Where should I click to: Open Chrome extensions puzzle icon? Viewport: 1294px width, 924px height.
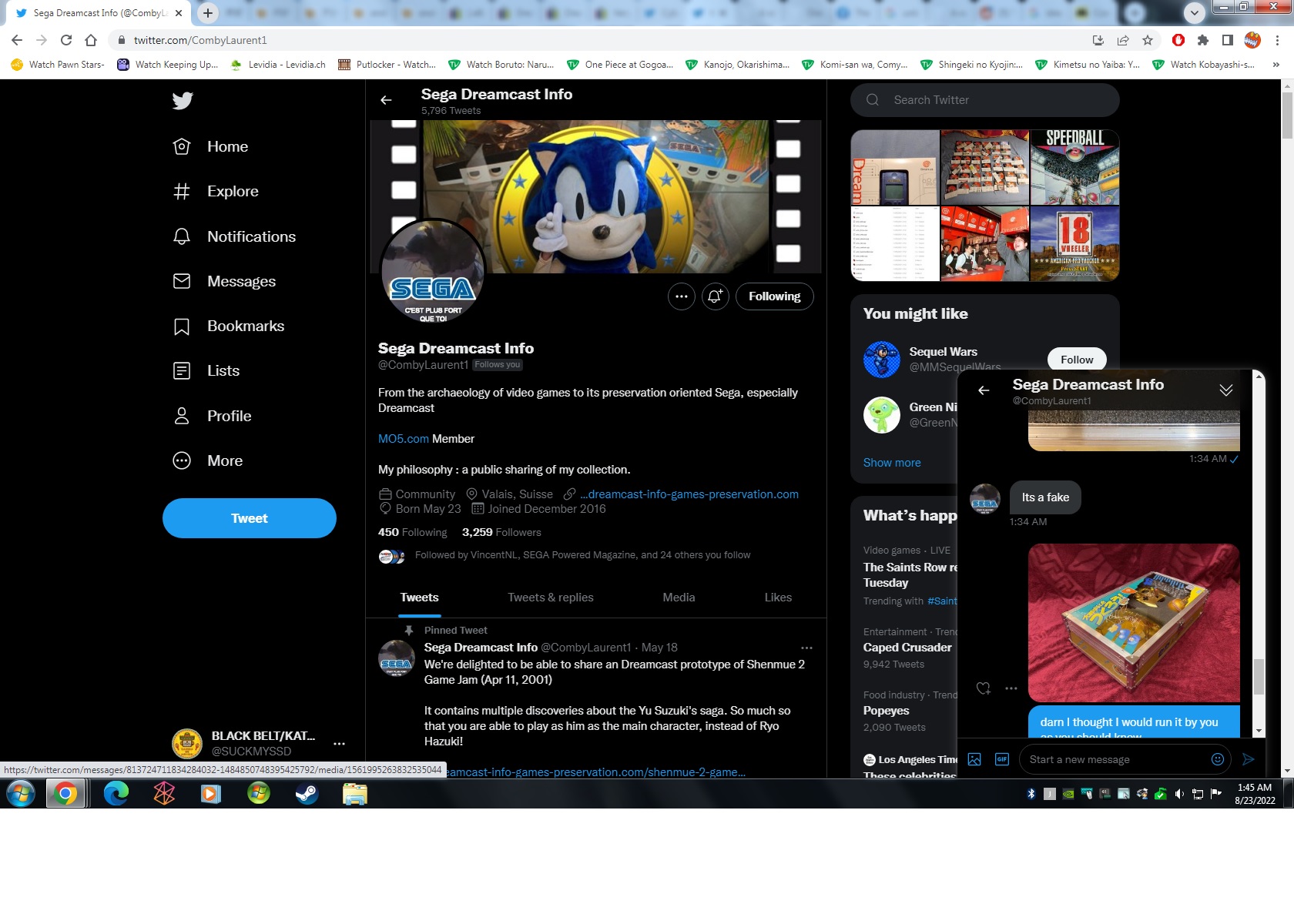[1203, 40]
